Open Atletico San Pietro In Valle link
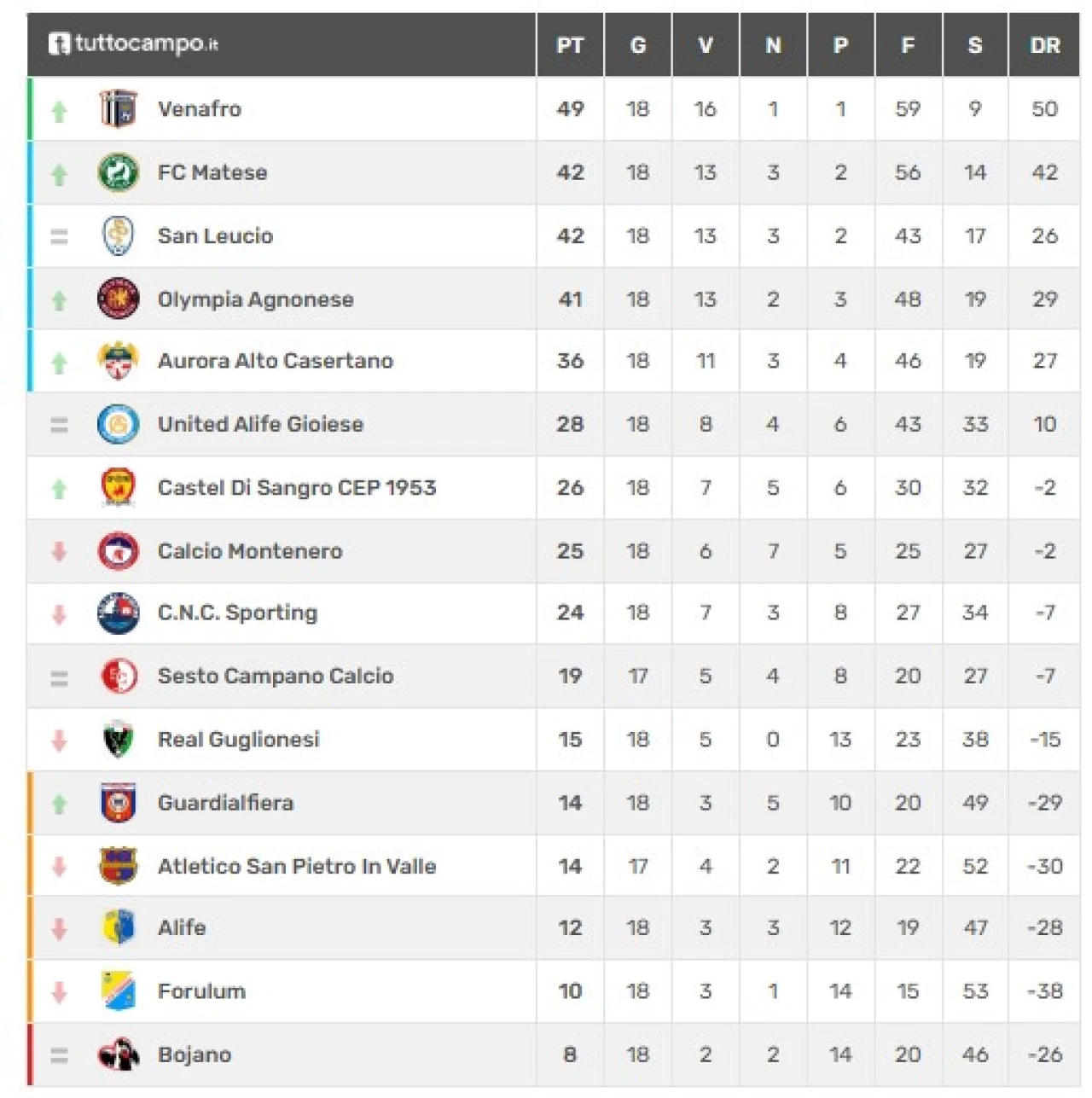This screenshot has width=1092, height=1098. coord(296,866)
